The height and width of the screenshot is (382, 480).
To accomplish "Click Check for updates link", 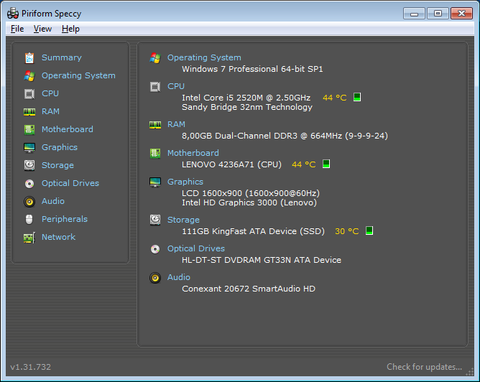I will 424,367.
